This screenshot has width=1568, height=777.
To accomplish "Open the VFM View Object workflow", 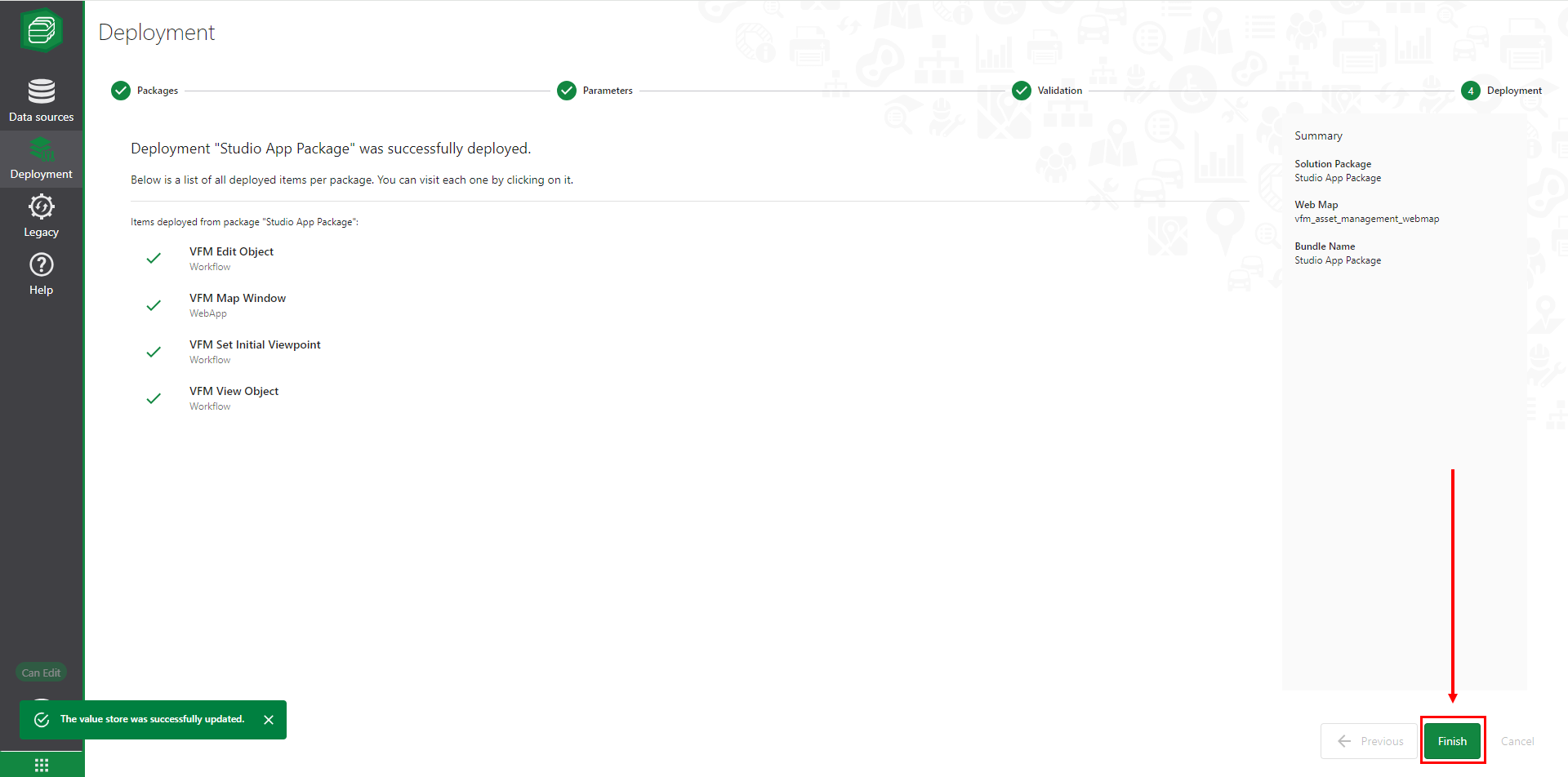I will 234,392.
